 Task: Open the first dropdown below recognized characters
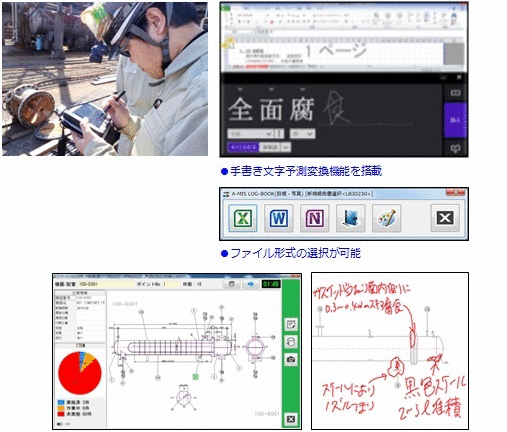click(x=250, y=134)
